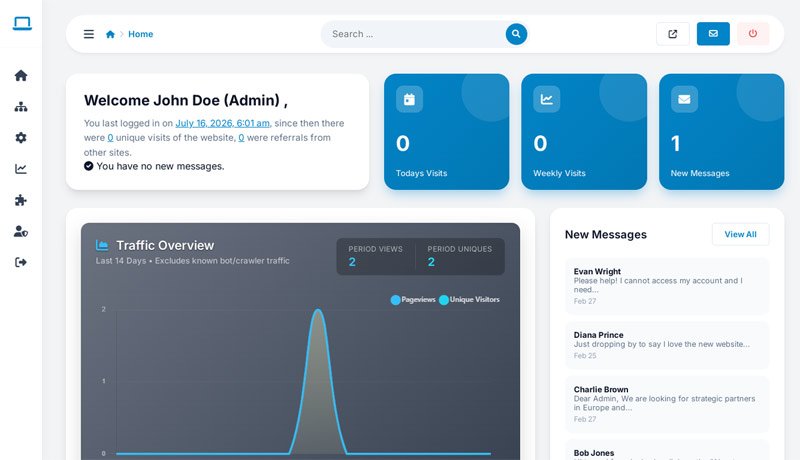
Task: Click the Traffic Overview chart icon
Action: pyautogui.click(x=102, y=245)
